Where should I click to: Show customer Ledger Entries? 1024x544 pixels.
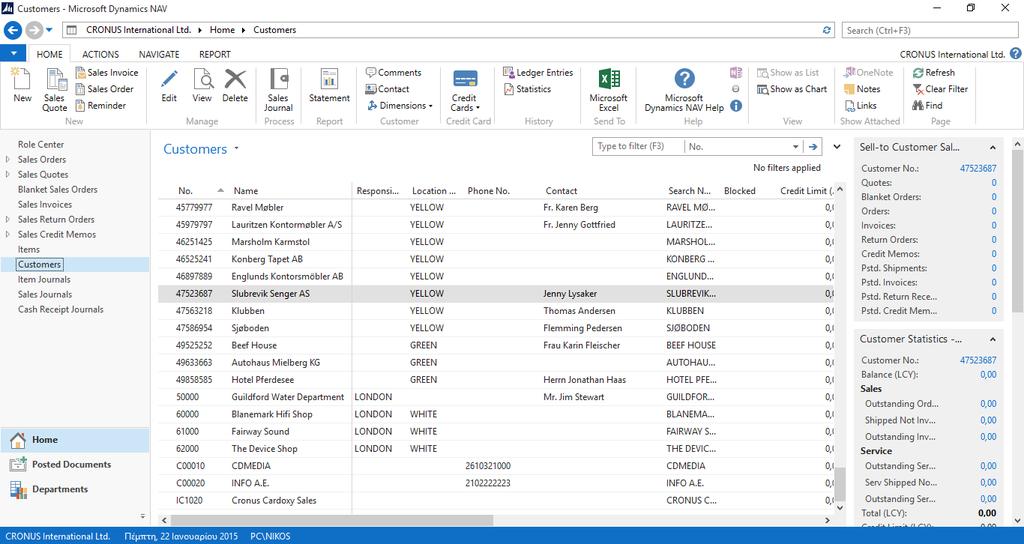(x=538, y=72)
